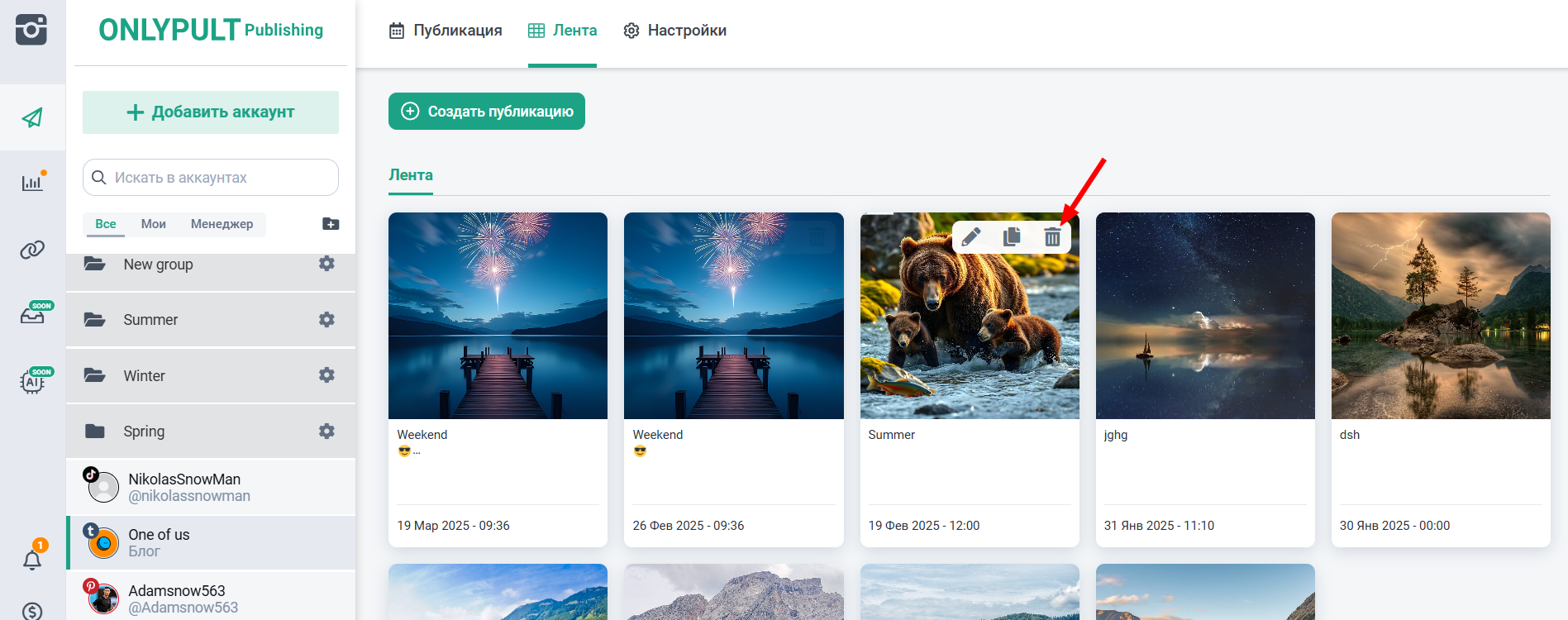Click the notifications bell icon

(x=32, y=560)
